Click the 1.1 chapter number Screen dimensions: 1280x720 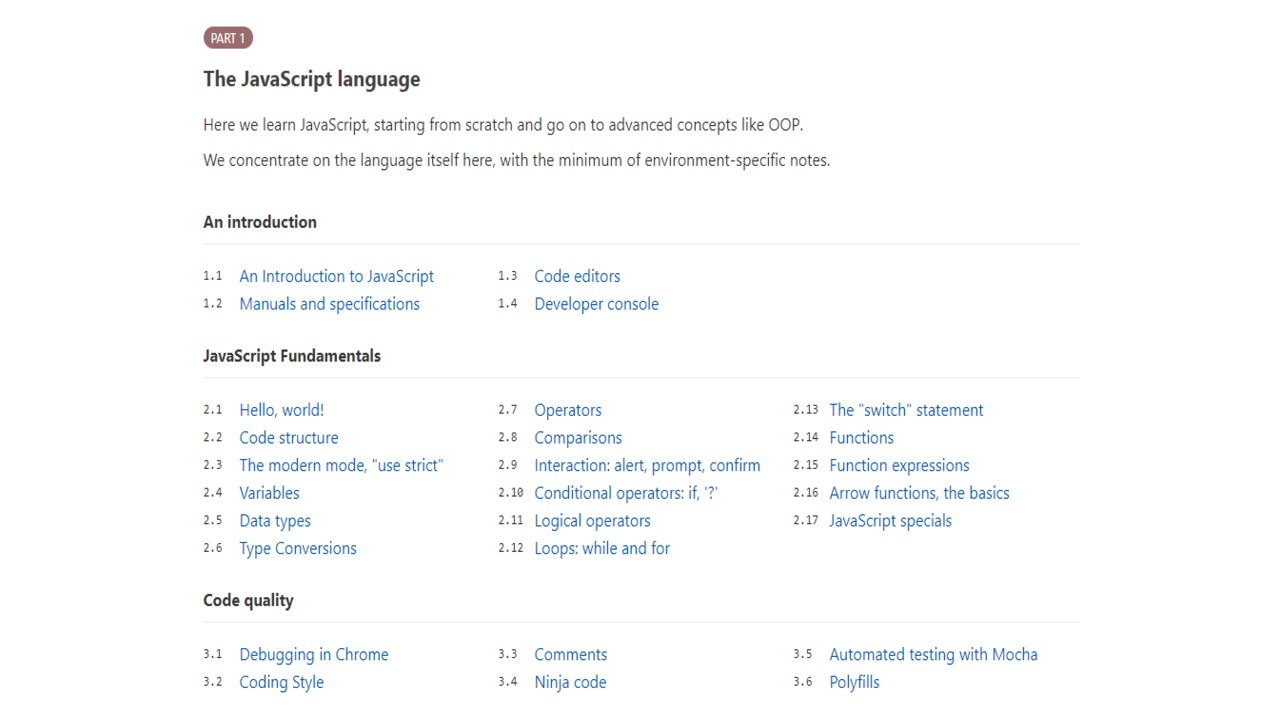[x=212, y=276]
